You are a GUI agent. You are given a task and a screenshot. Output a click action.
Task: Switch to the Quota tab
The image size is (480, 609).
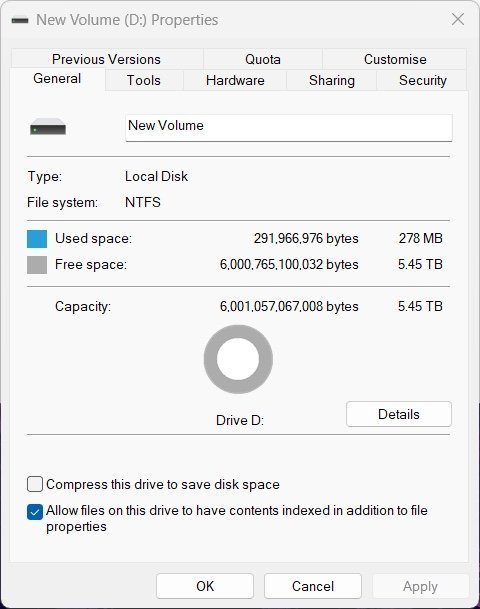tap(263, 59)
